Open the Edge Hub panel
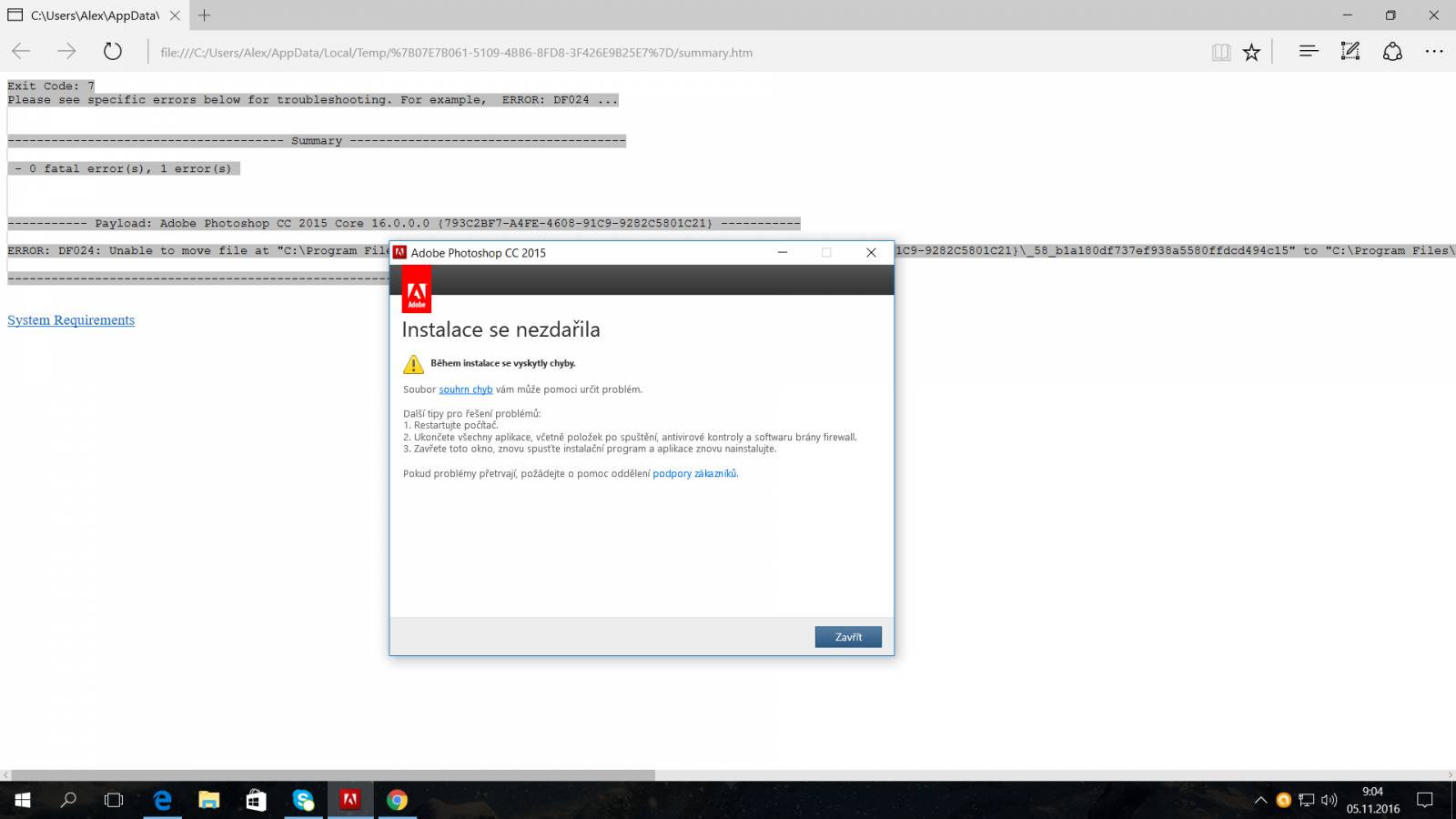This screenshot has width=1456, height=819. pos(1309,52)
